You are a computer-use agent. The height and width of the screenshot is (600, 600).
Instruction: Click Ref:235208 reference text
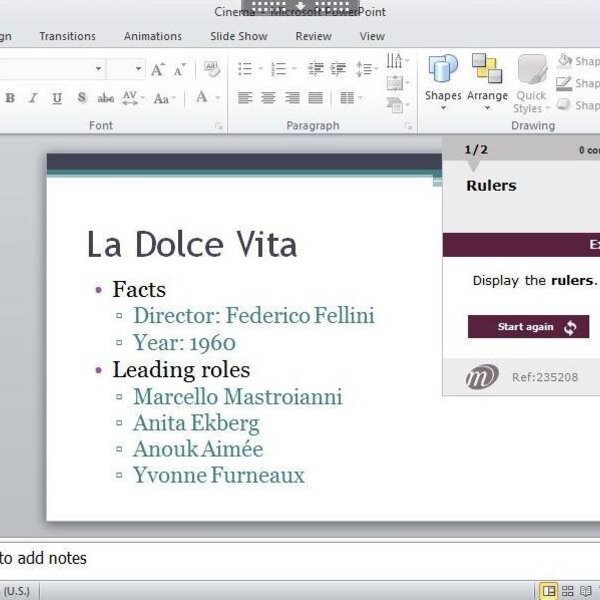[545, 377]
